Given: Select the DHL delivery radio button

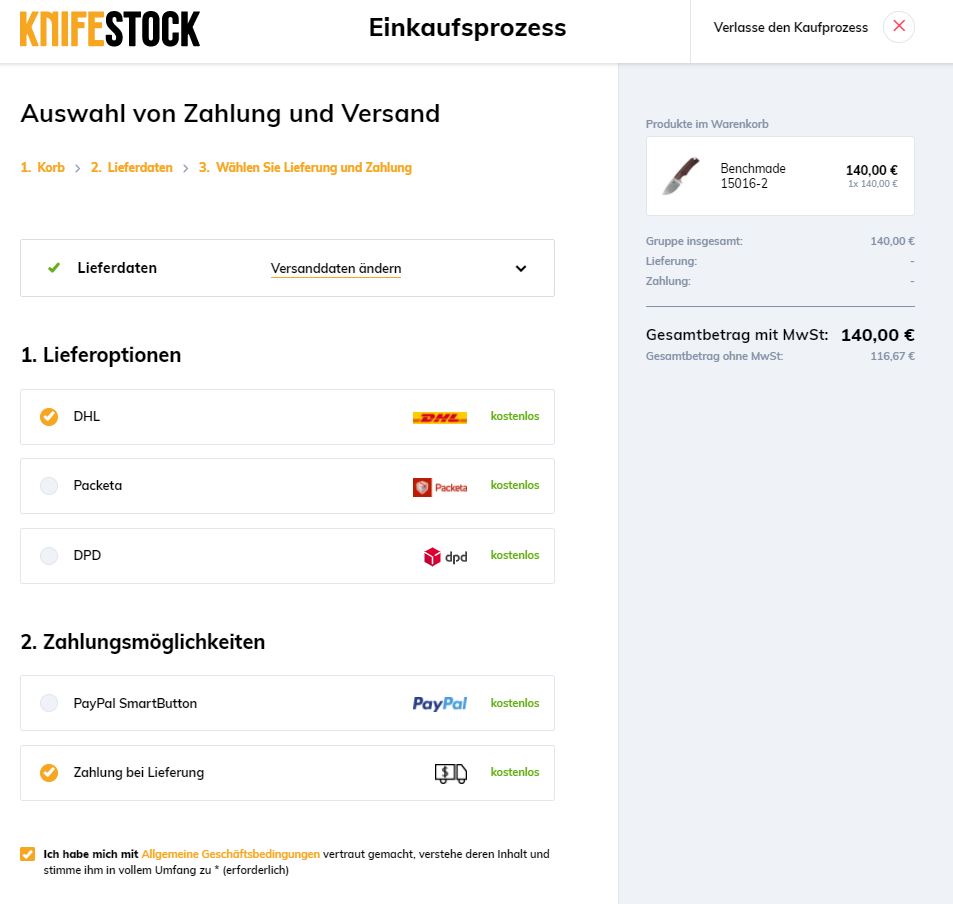Looking at the screenshot, I should [49, 417].
